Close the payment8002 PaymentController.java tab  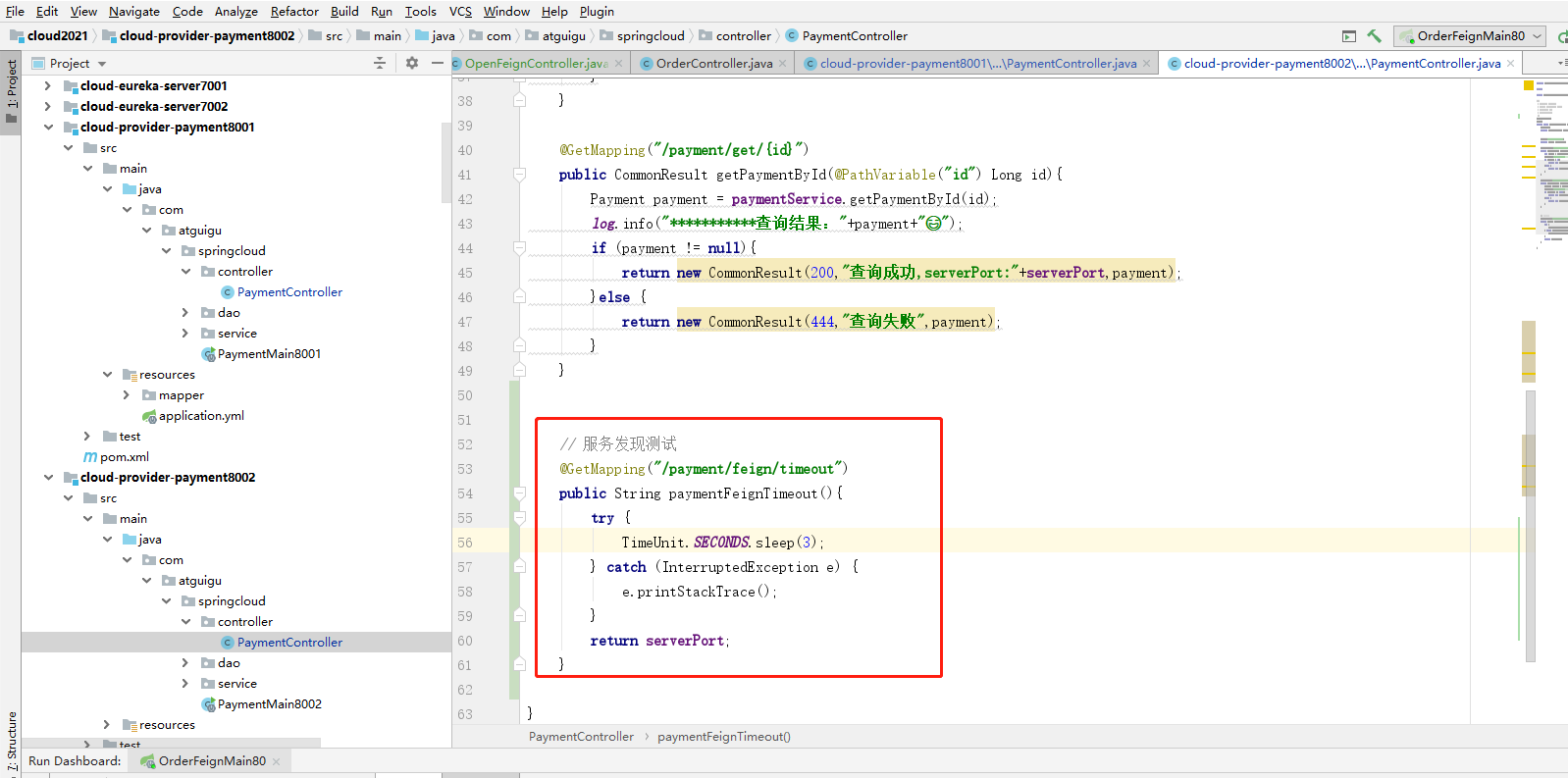tap(1510, 63)
